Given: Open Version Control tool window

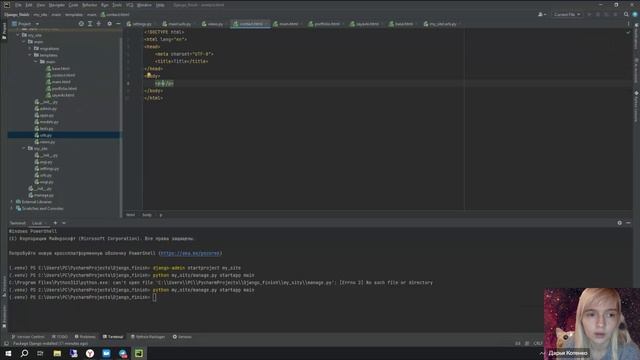Looking at the screenshot, I should click(28, 337).
